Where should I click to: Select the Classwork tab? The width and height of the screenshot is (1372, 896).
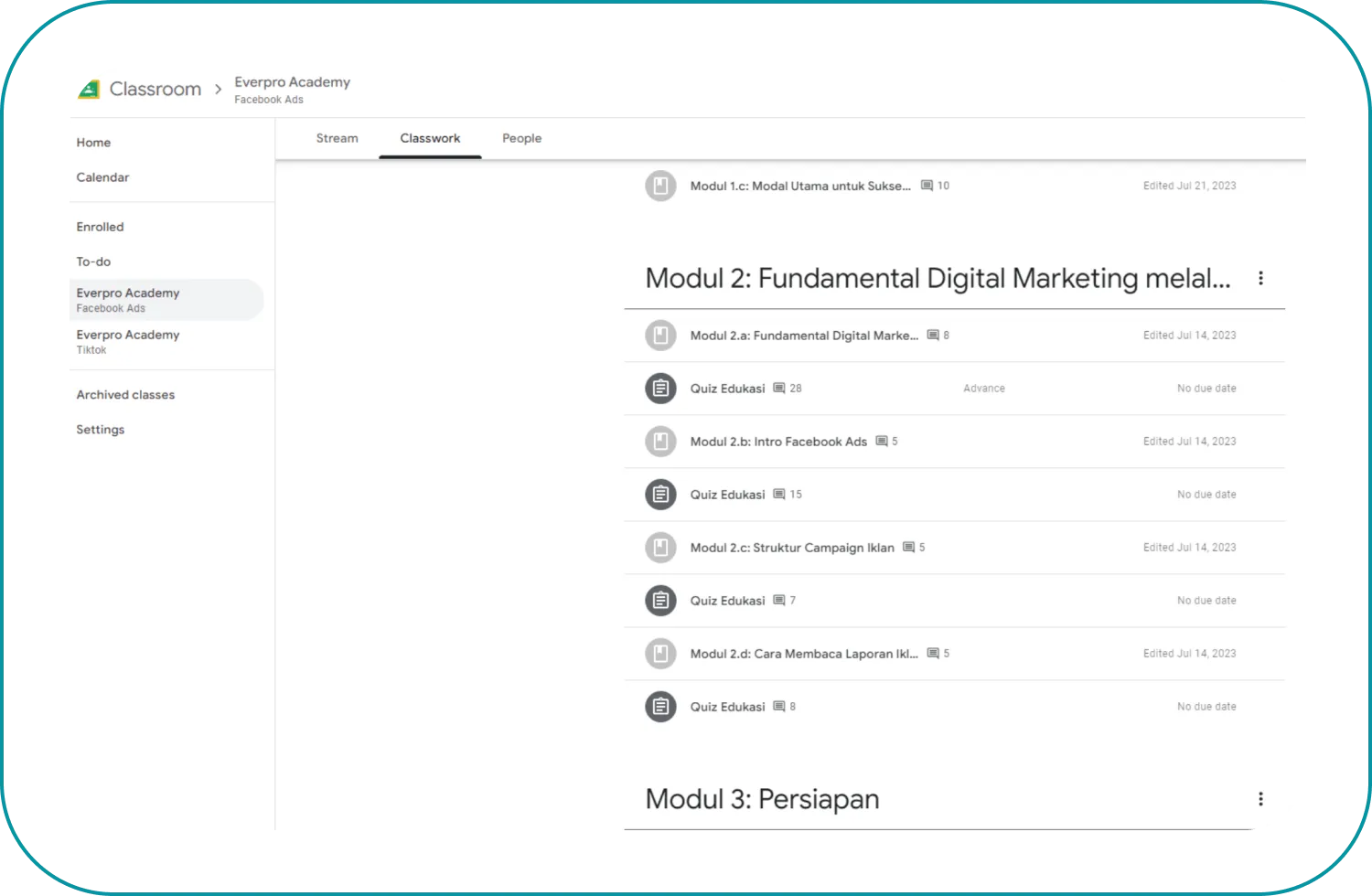coord(430,138)
